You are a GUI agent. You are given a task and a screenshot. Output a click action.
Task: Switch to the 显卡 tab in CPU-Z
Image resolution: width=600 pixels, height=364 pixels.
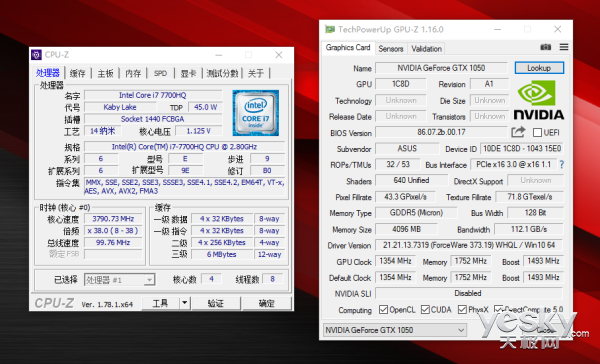coord(188,73)
